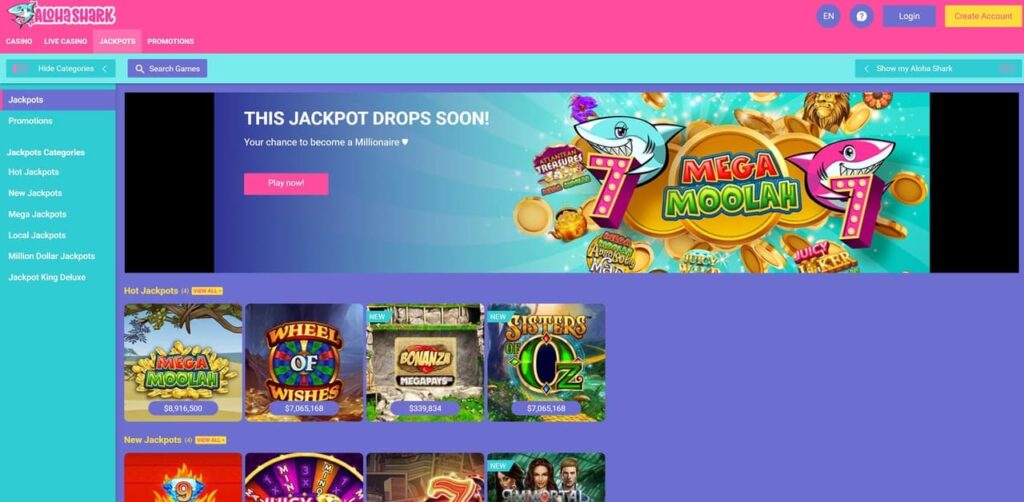The image size is (1024, 502).
Task: Click the Aloha Shark logo
Action: pos(61,14)
